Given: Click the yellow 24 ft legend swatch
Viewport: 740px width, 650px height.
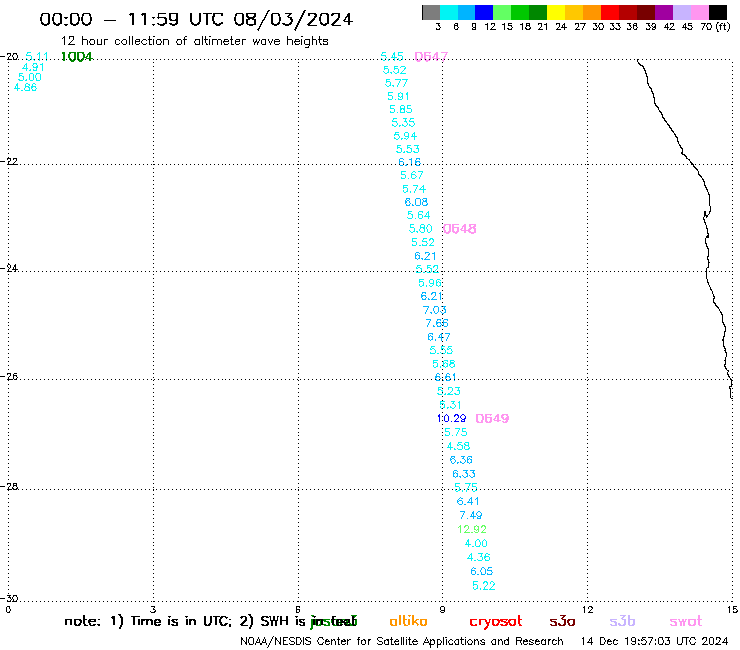Looking at the screenshot, I should [x=555, y=12].
